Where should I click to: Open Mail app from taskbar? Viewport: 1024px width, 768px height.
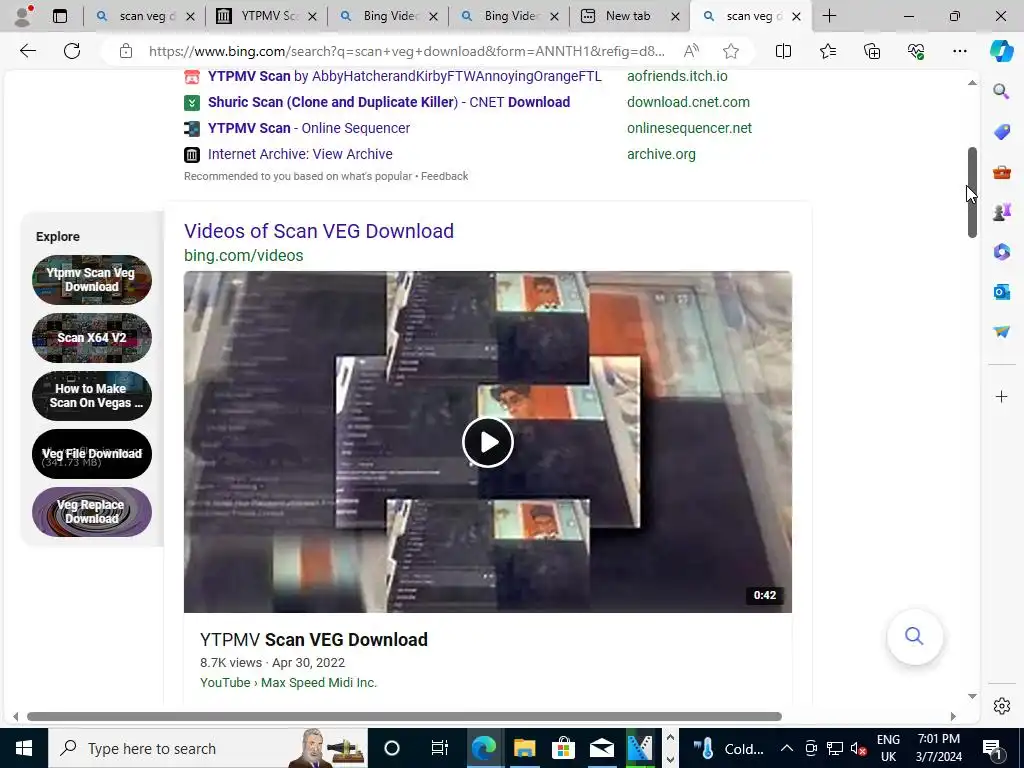click(x=601, y=748)
